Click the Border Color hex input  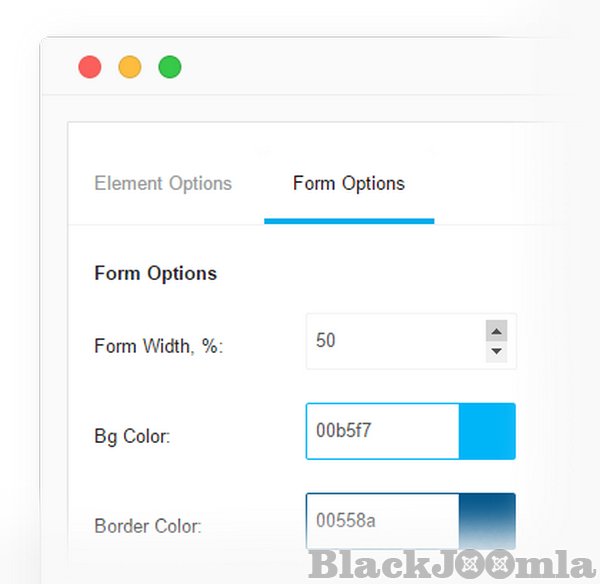point(382,520)
